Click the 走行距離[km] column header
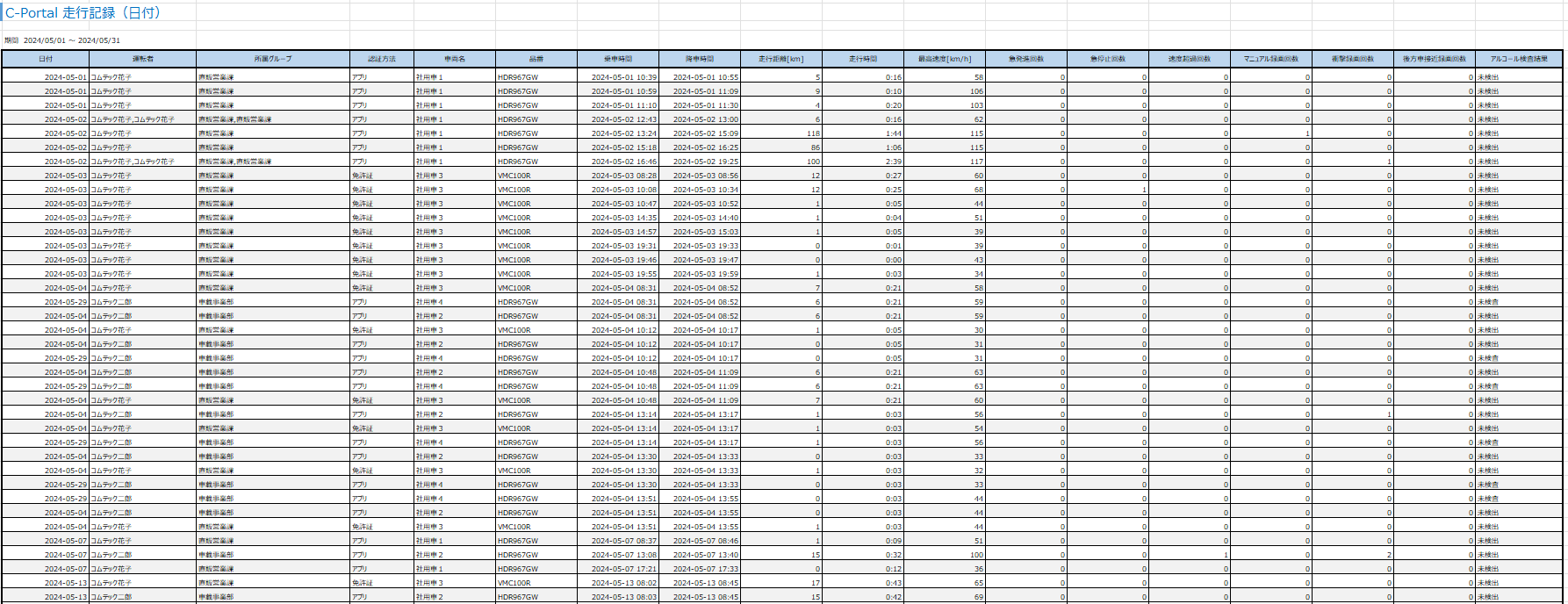This screenshot has height=604, width=1568. pyautogui.click(x=781, y=59)
